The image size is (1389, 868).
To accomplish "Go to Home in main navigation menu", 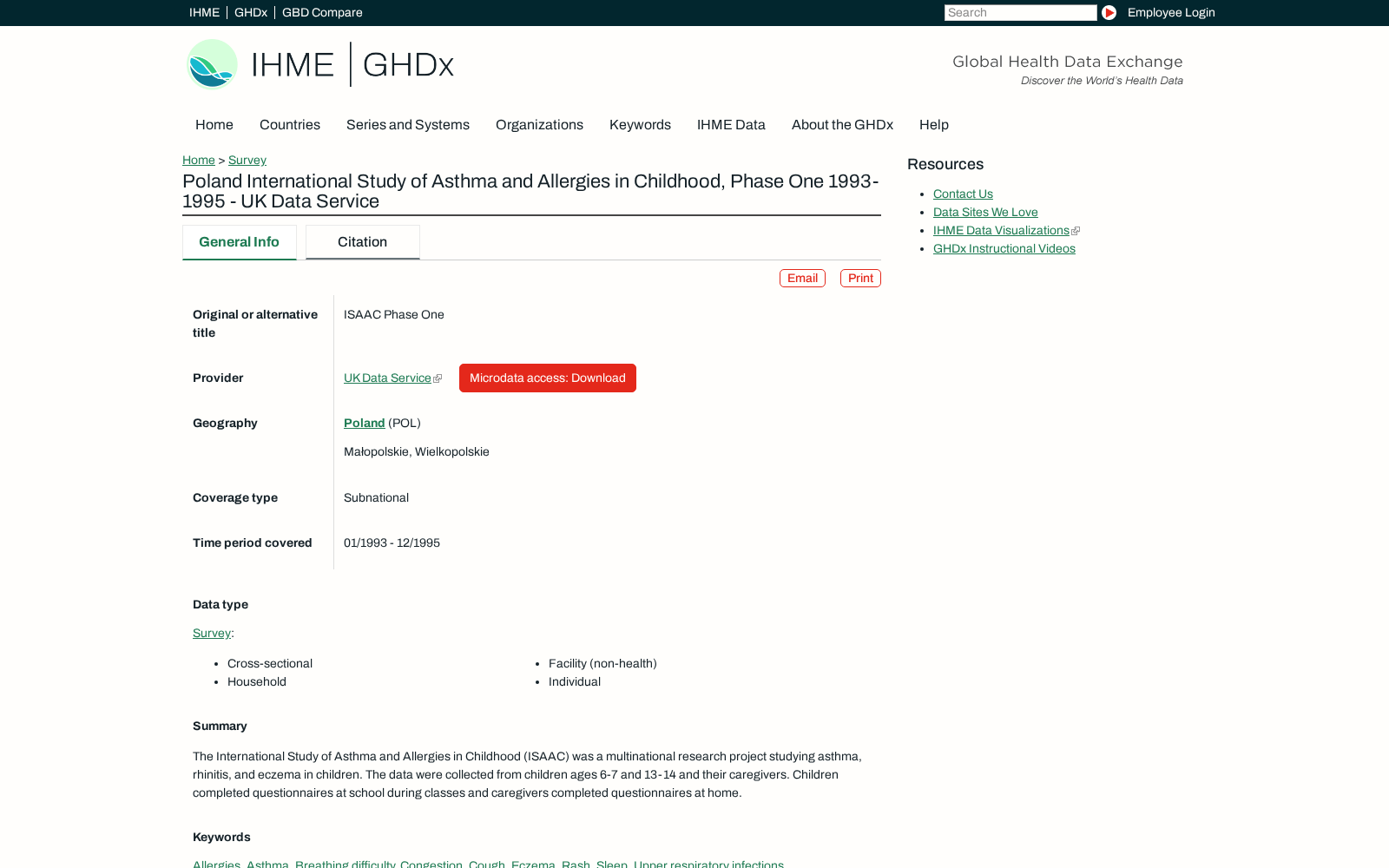I will pos(214,125).
